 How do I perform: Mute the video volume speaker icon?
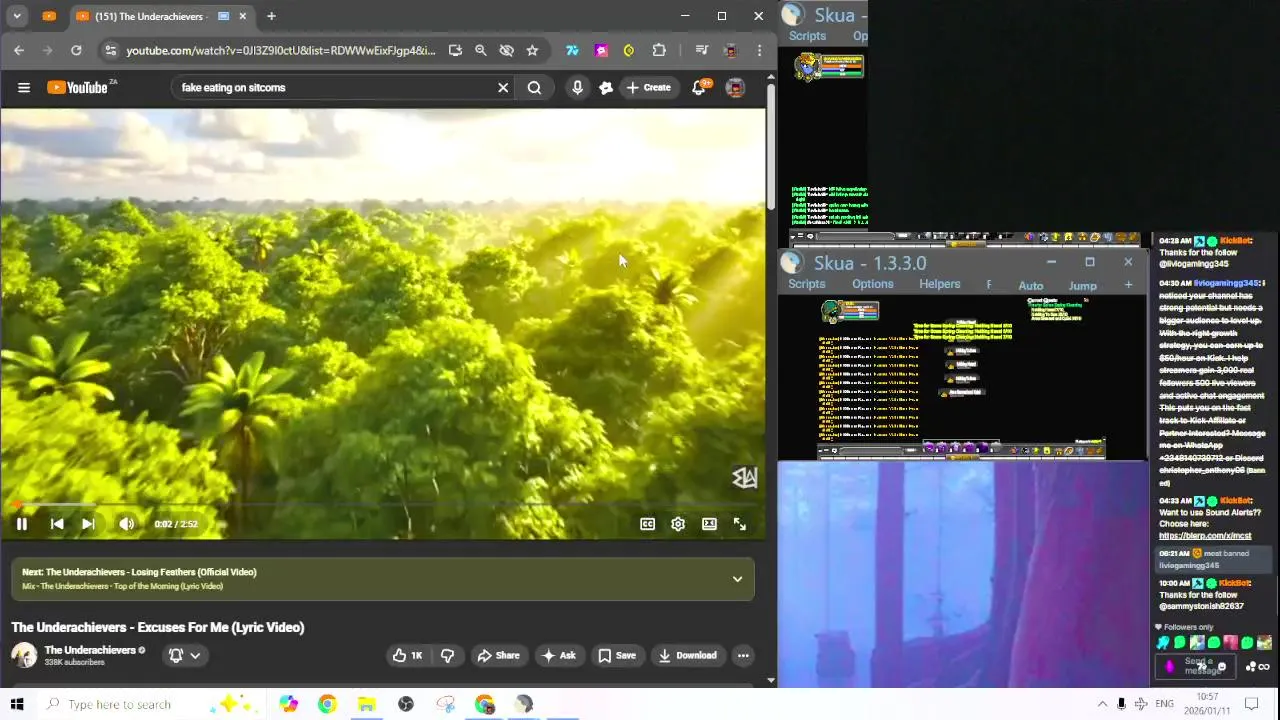126,524
